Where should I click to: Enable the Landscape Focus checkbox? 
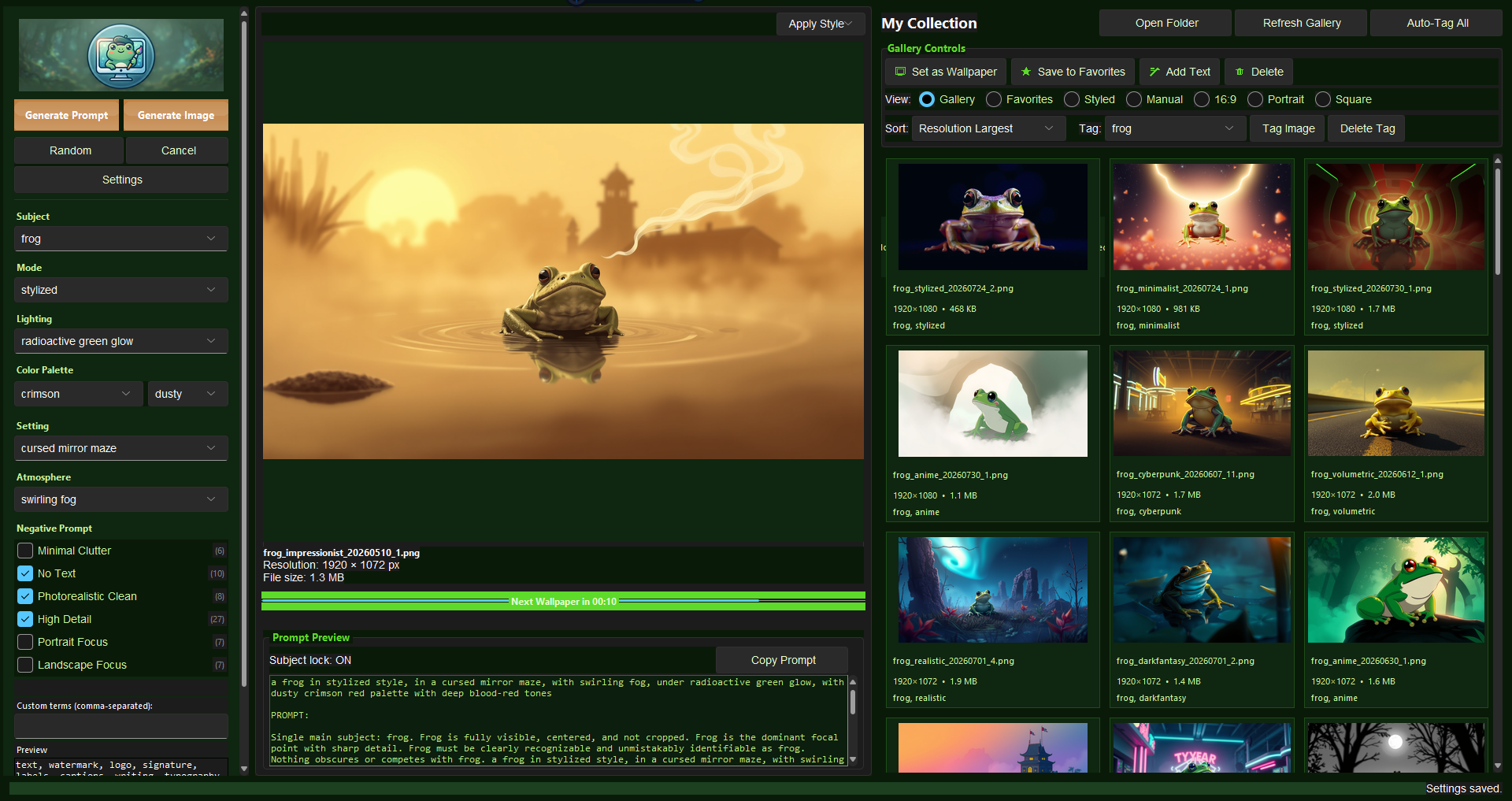[x=25, y=665]
